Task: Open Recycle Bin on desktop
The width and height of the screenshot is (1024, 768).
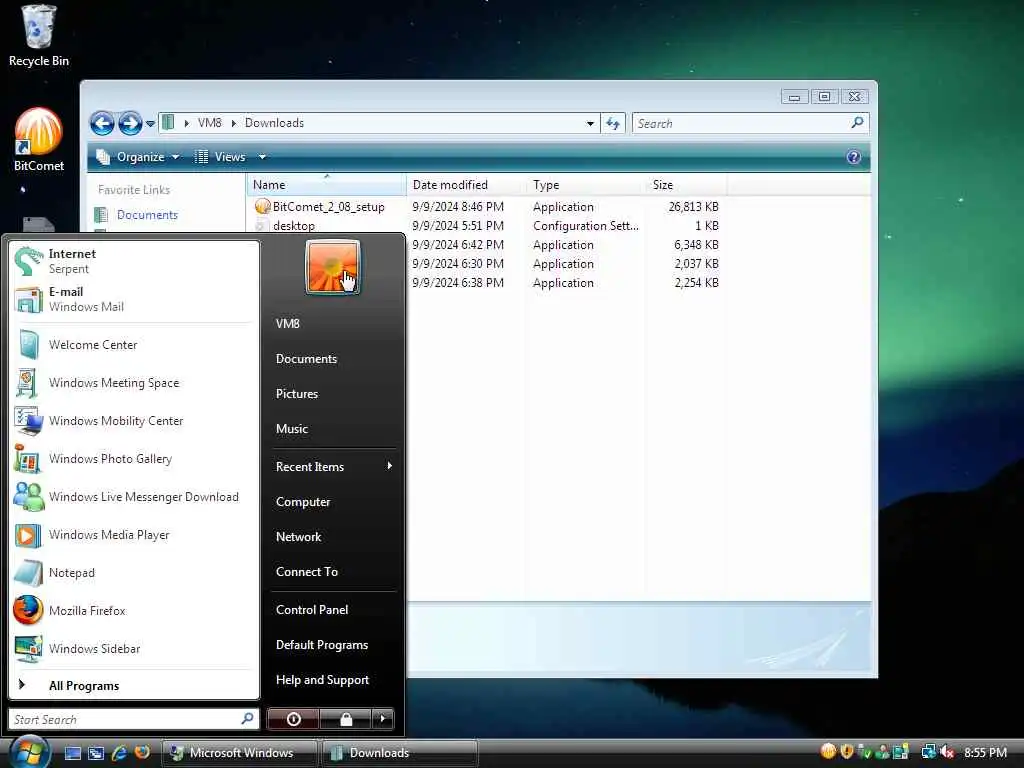Action: click(x=39, y=36)
